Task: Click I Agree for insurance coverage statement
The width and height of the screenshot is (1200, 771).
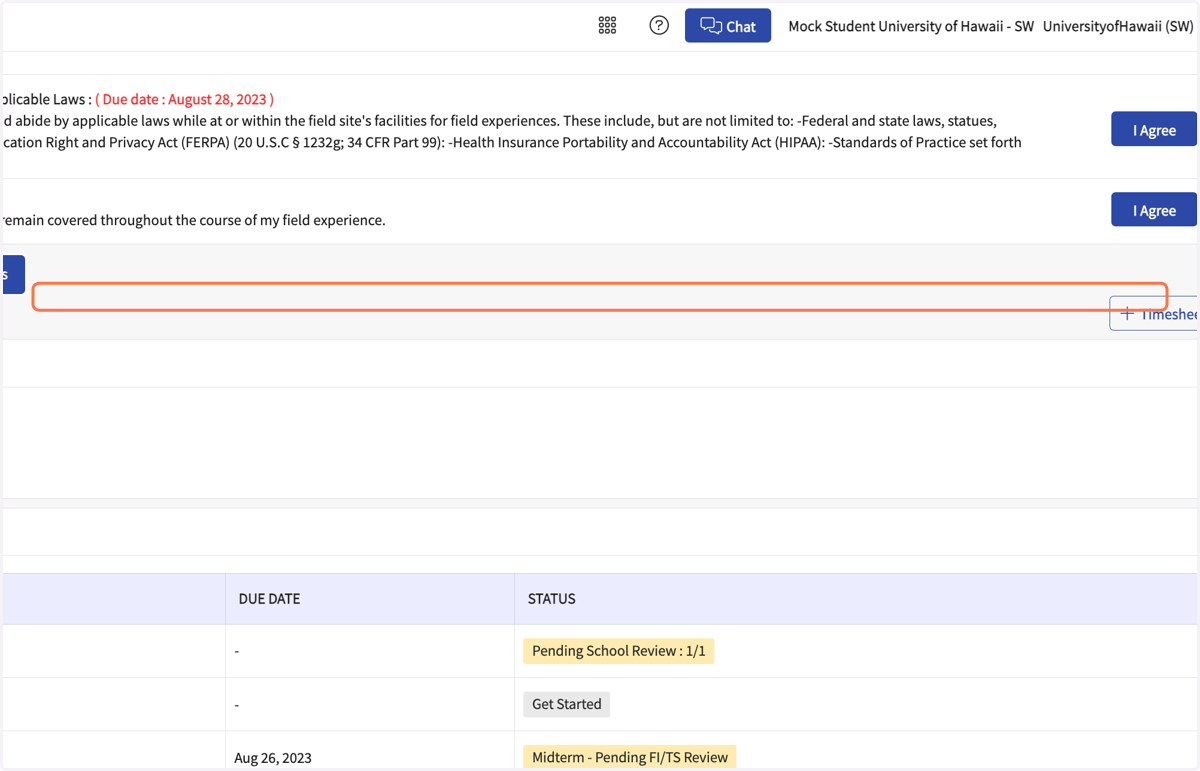Action: (1154, 210)
